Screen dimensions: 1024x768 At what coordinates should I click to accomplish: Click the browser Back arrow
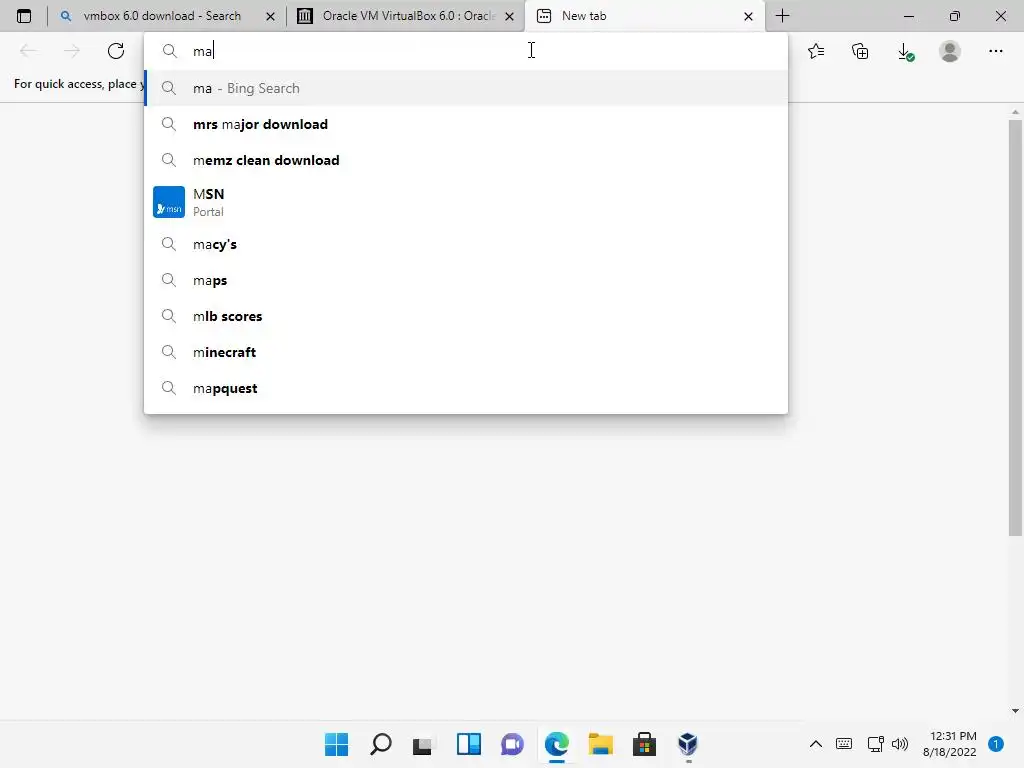click(x=28, y=51)
